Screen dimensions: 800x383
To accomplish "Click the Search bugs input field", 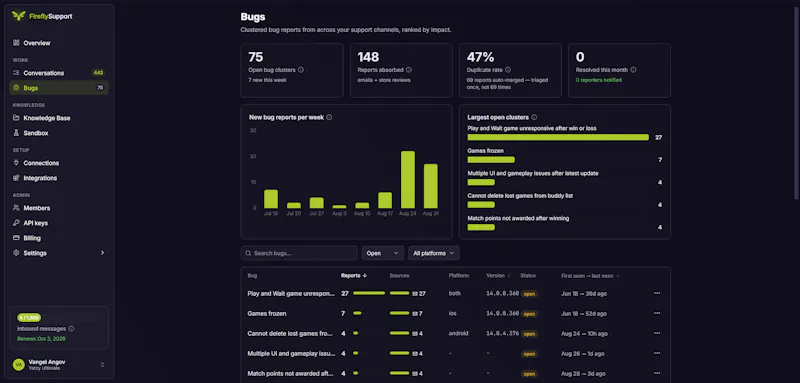I will point(299,253).
